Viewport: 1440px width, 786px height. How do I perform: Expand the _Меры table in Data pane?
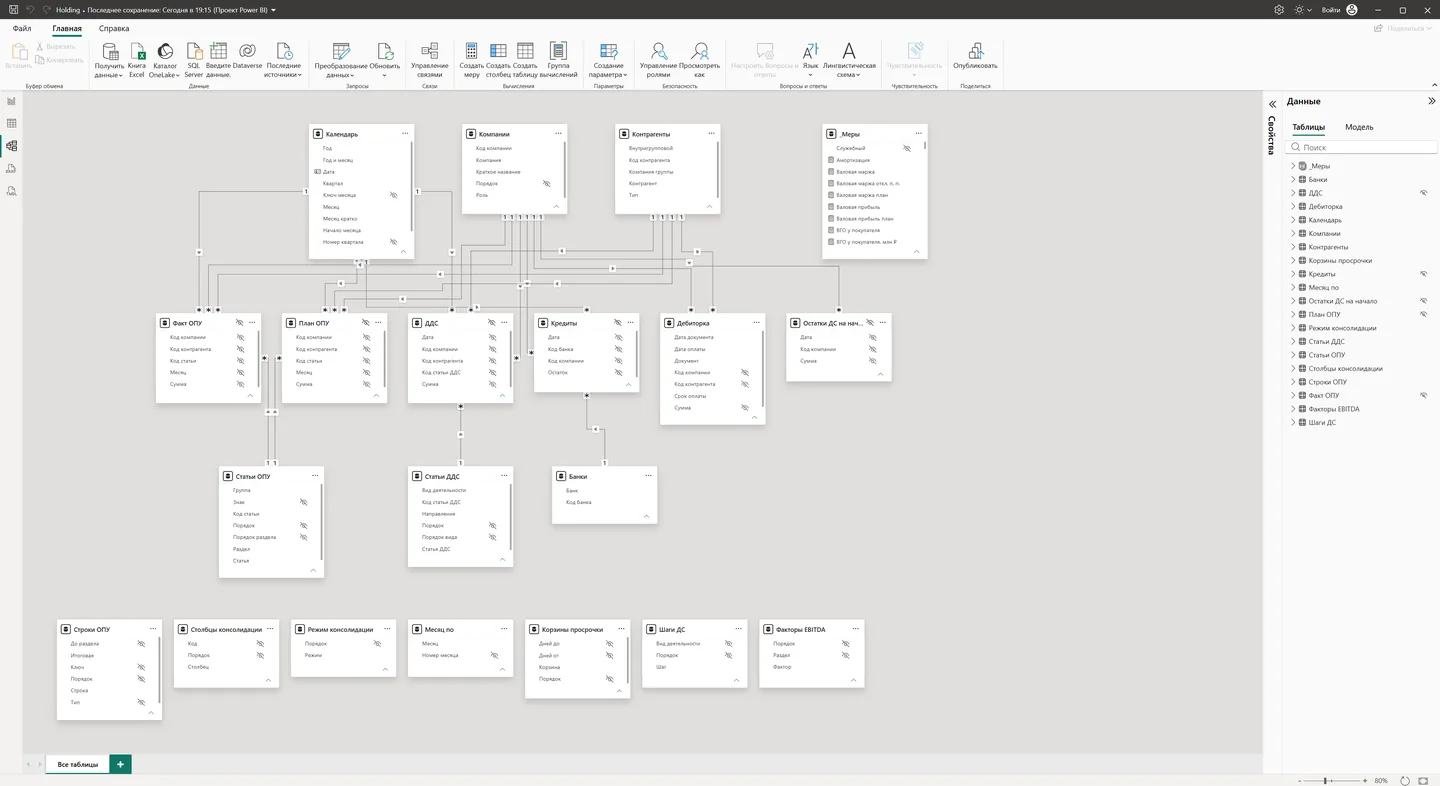1292,166
